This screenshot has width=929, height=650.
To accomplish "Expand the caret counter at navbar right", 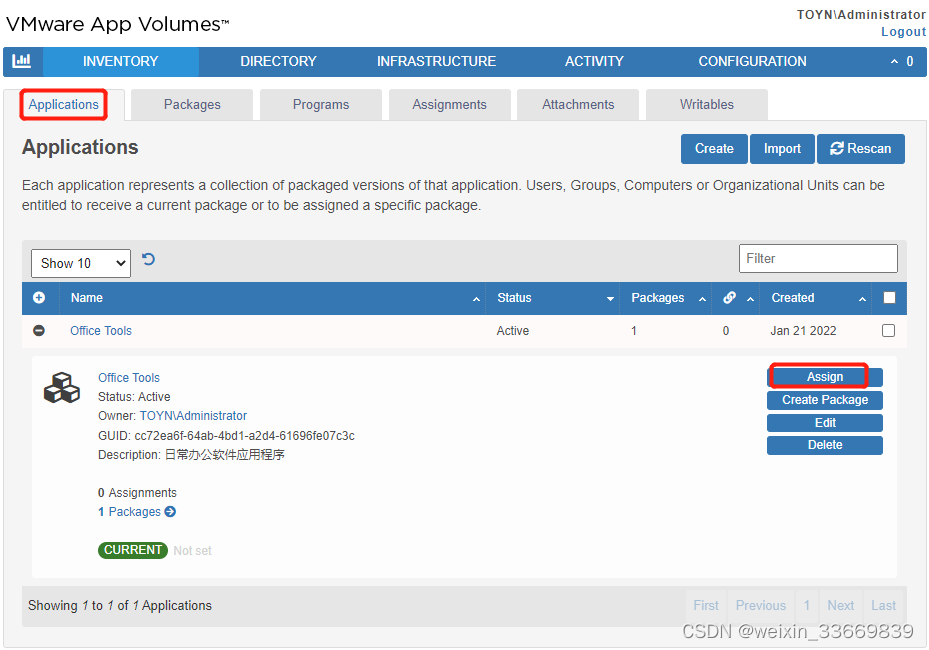I will [902, 61].
